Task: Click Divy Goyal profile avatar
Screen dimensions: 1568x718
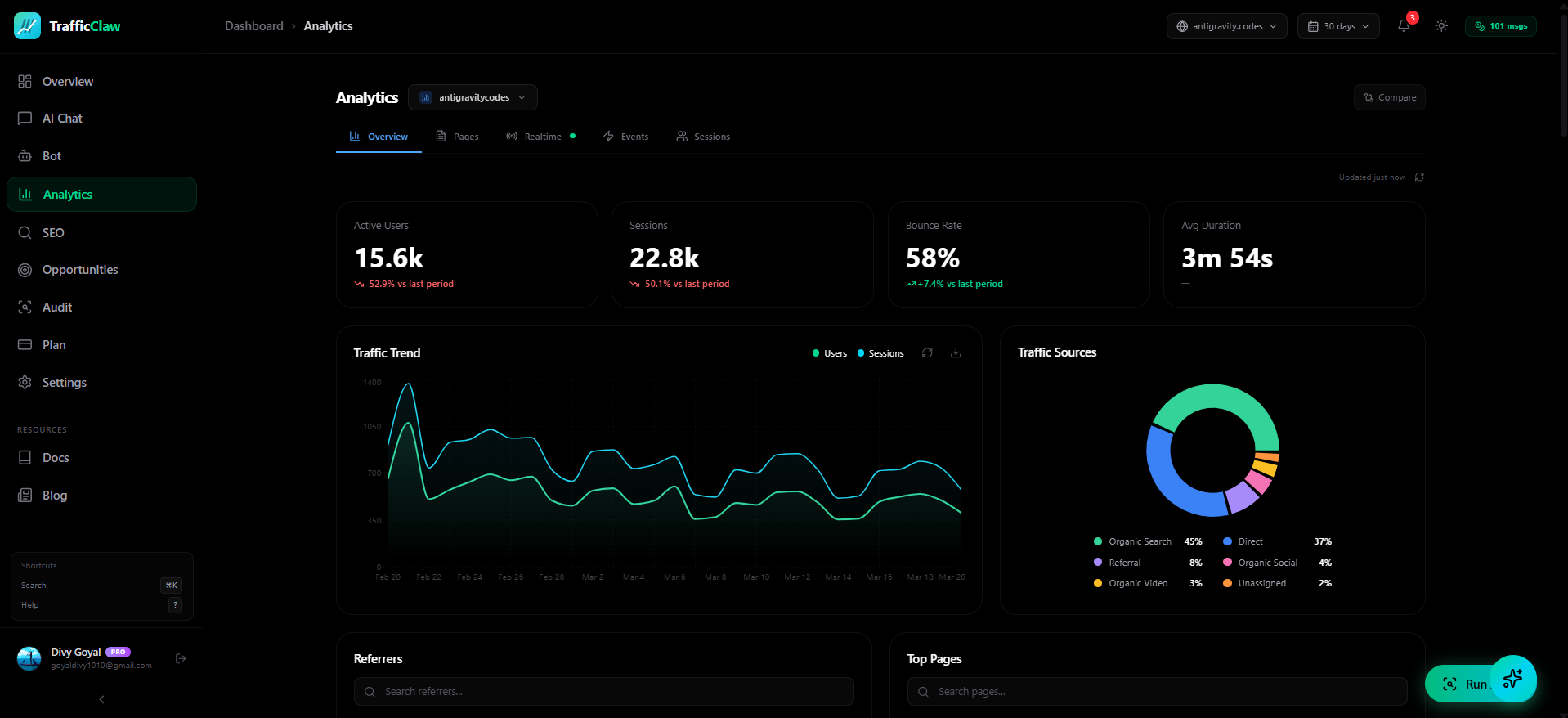Action: 29,658
